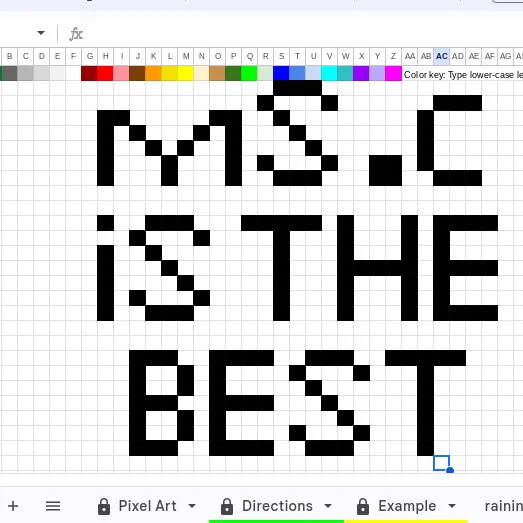Click the blue fill handle of selected cell

[450, 470]
